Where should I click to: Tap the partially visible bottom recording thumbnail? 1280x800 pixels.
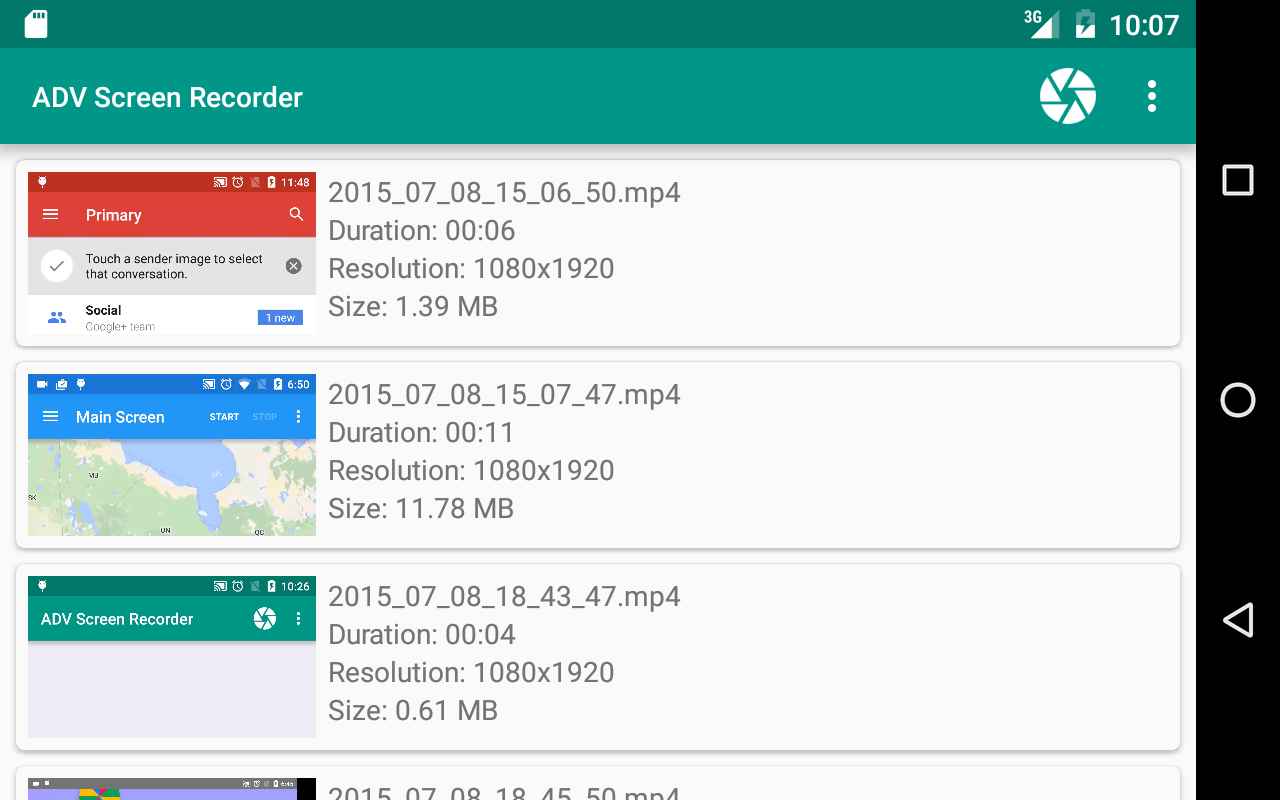pyautogui.click(x=171, y=790)
